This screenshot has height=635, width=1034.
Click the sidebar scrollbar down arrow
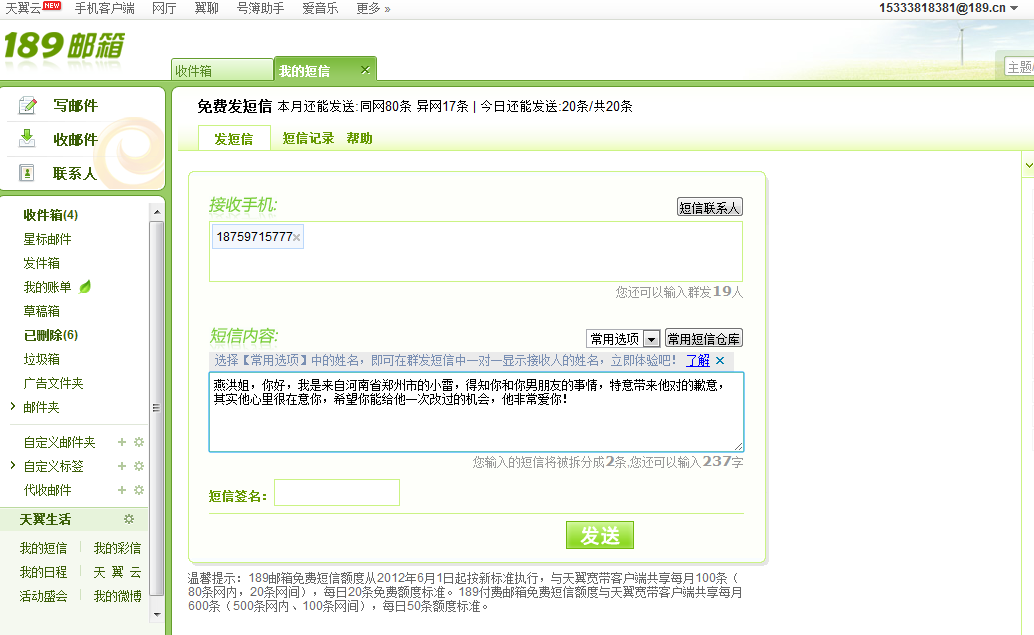click(x=156, y=615)
